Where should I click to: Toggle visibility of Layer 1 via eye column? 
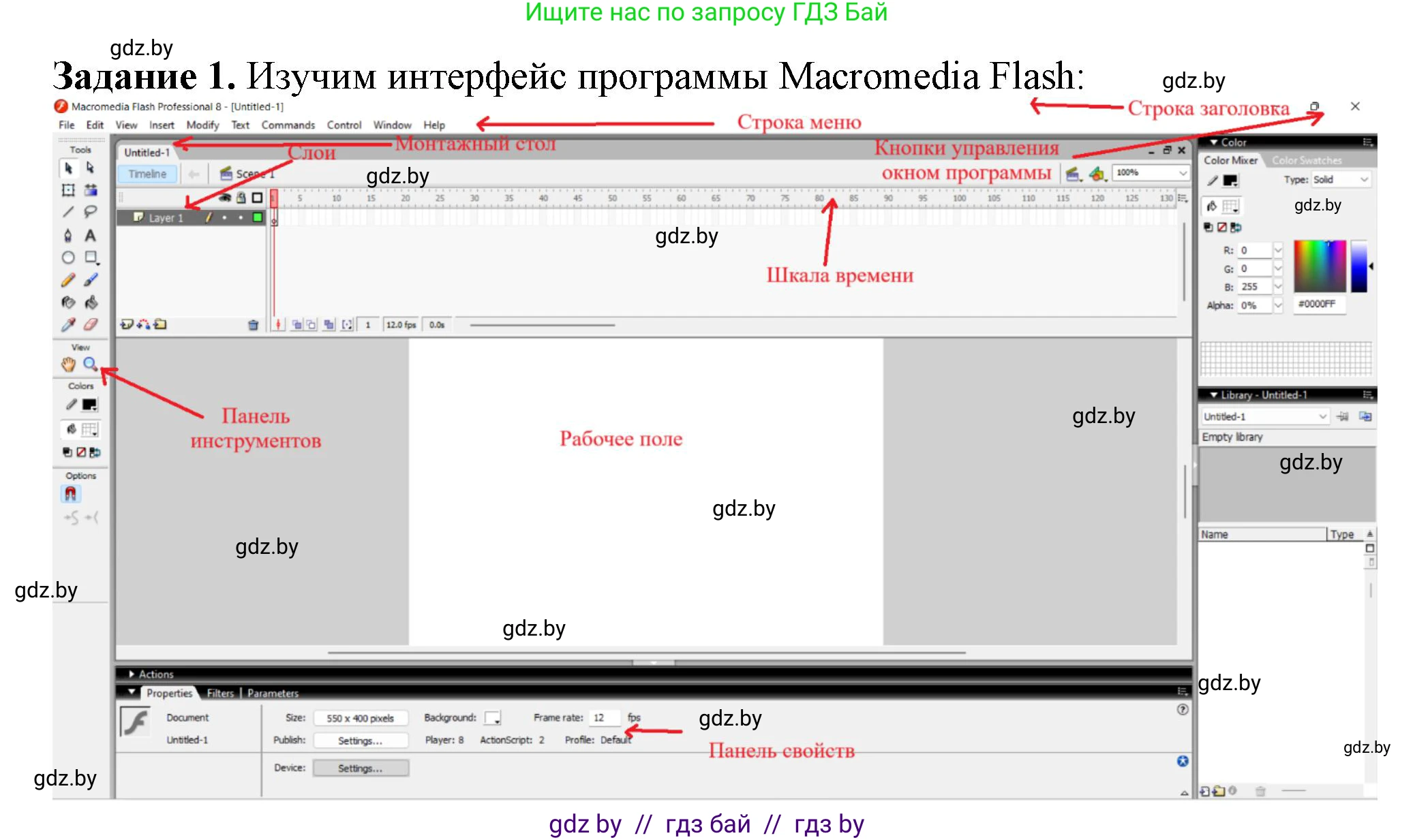tap(224, 217)
